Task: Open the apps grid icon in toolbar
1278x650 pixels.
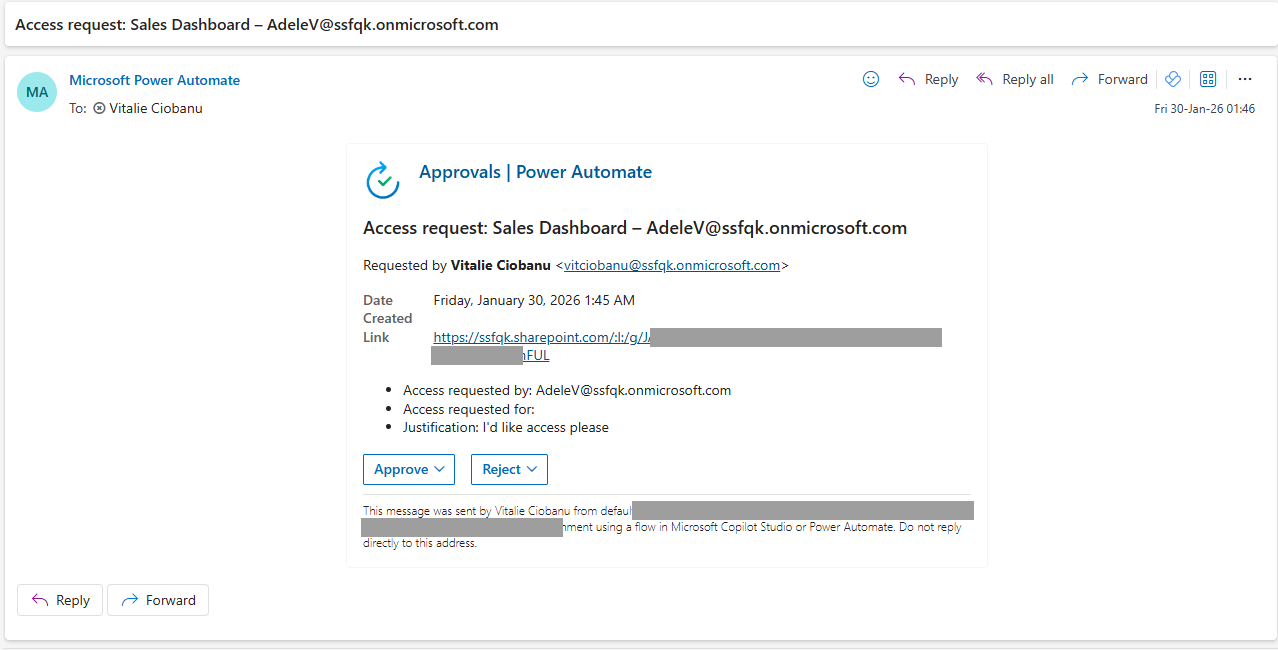Action: [x=1208, y=79]
